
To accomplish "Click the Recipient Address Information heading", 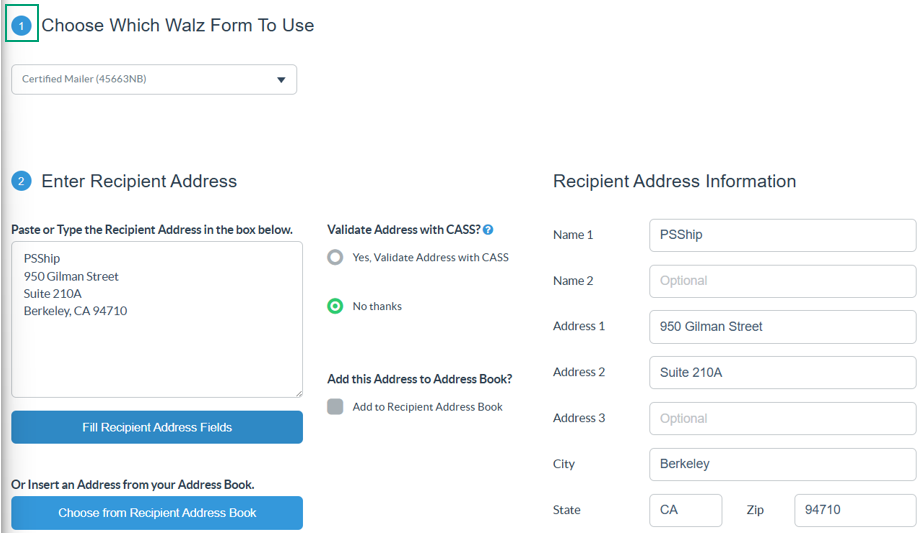I will coord(674,181).
